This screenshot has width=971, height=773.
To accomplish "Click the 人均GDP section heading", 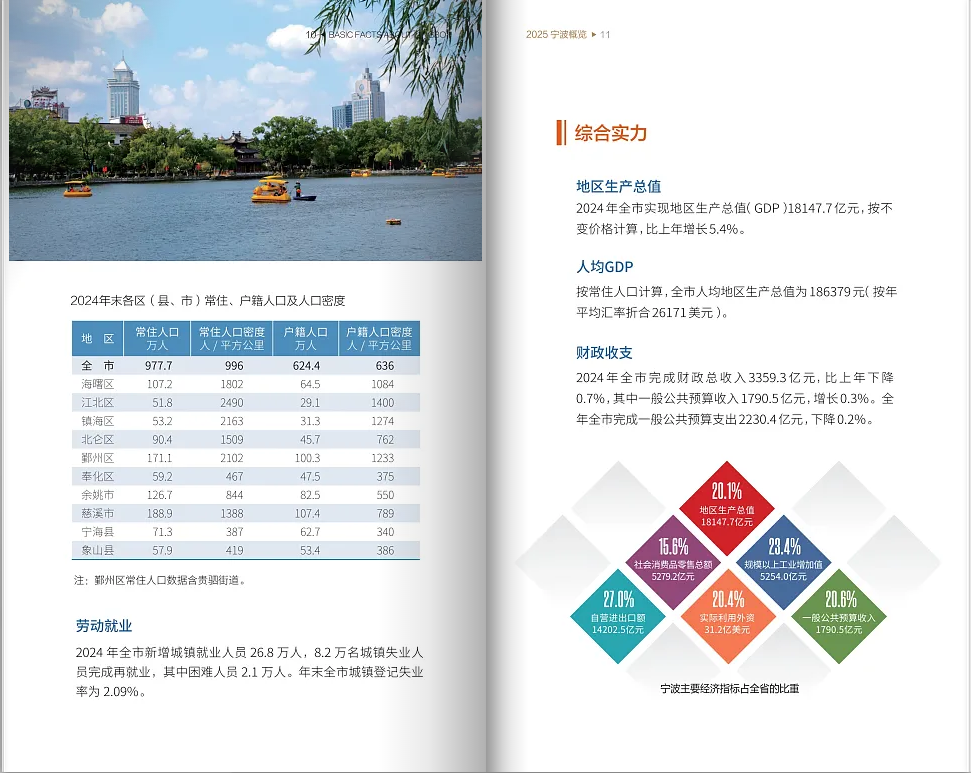I will click(x=604, y=267).
